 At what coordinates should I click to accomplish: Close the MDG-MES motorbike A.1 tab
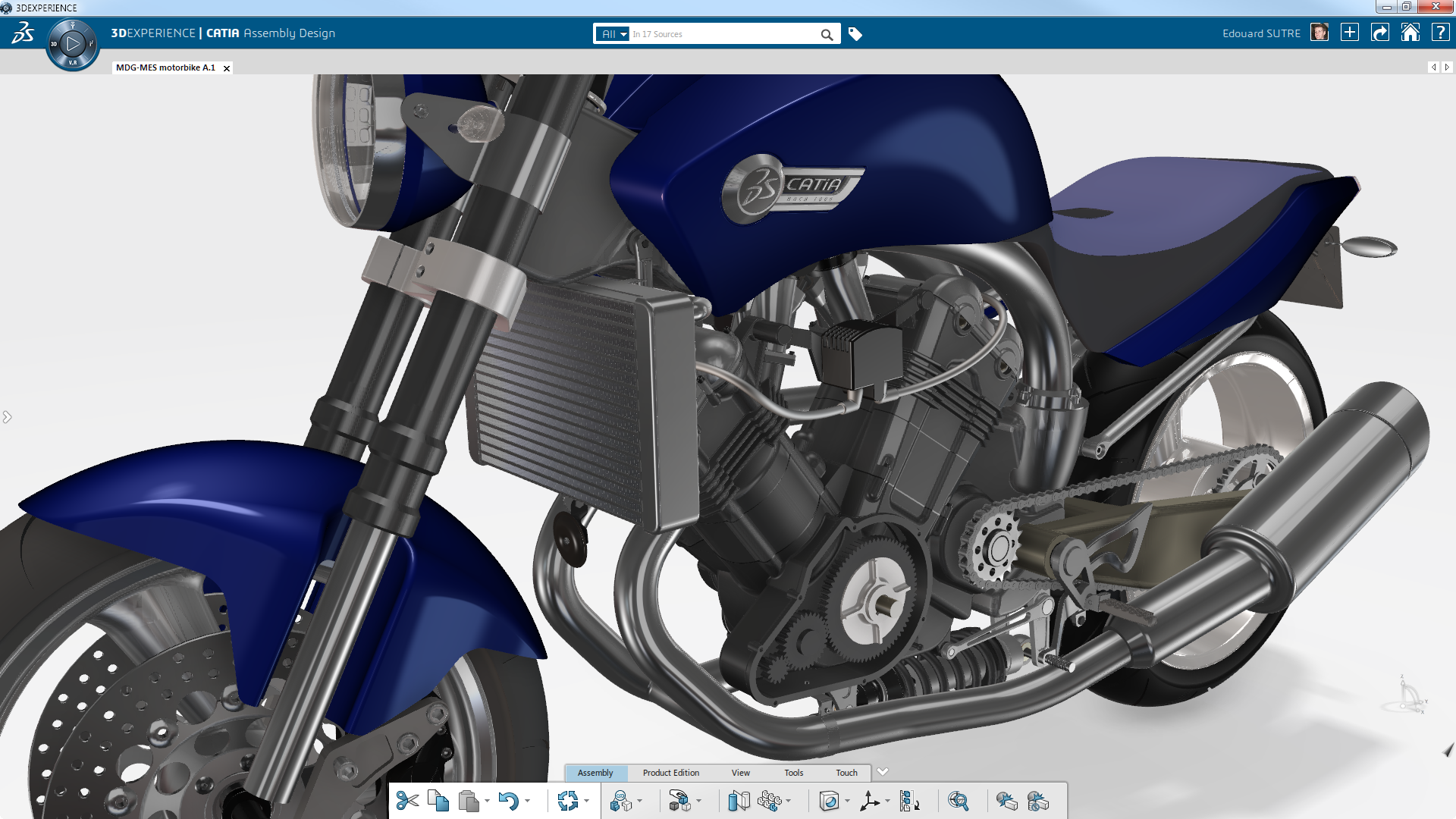226,68
